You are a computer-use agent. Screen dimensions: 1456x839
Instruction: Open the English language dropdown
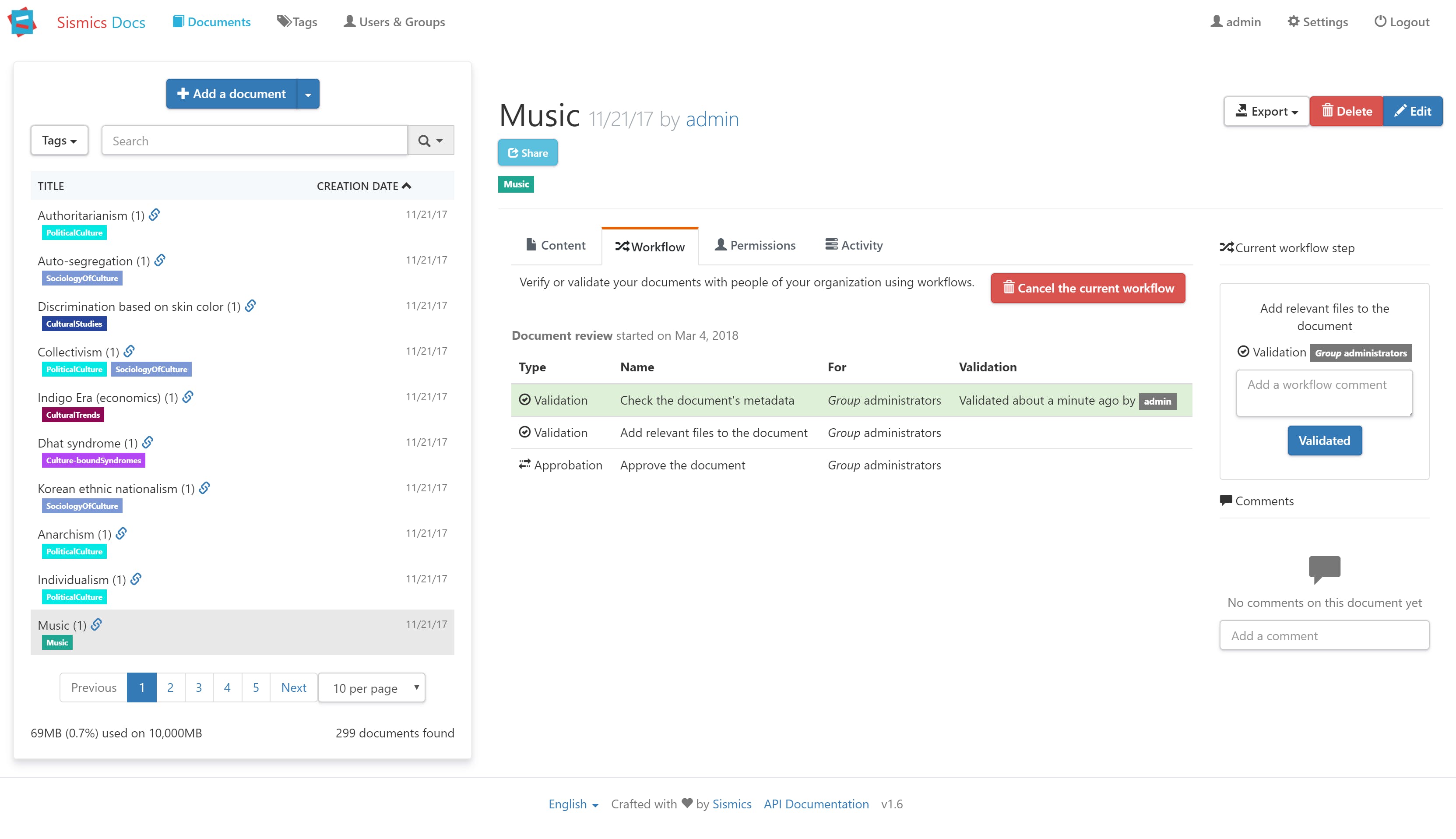click(x=573, y=804)
